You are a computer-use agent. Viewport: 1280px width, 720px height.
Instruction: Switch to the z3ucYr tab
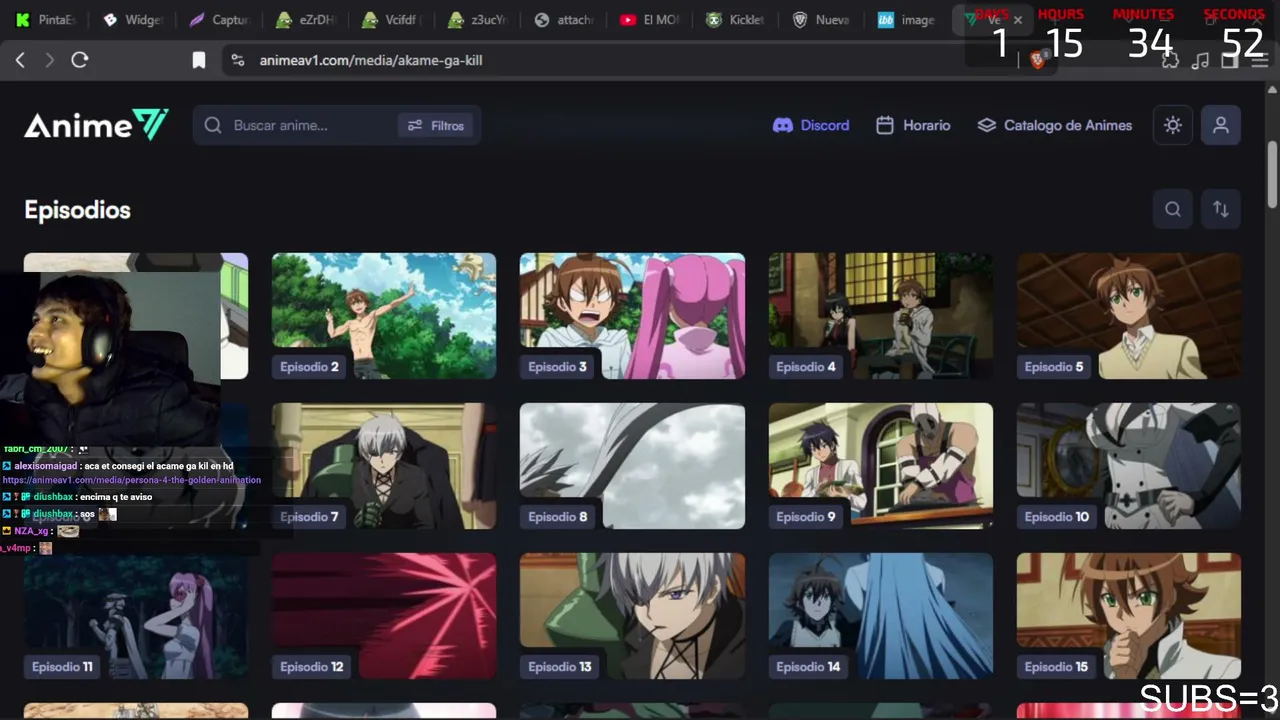click(x=479, y=19)
